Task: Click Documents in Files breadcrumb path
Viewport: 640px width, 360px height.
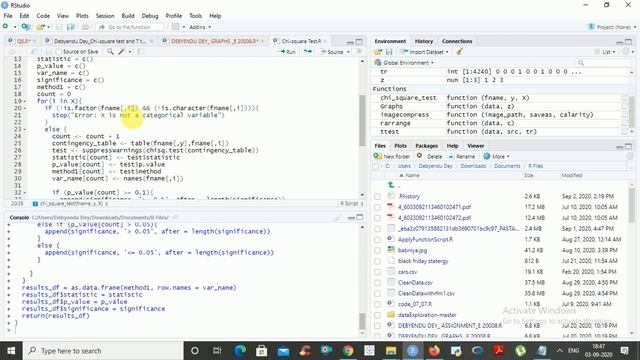Action: tap(507, 166)
